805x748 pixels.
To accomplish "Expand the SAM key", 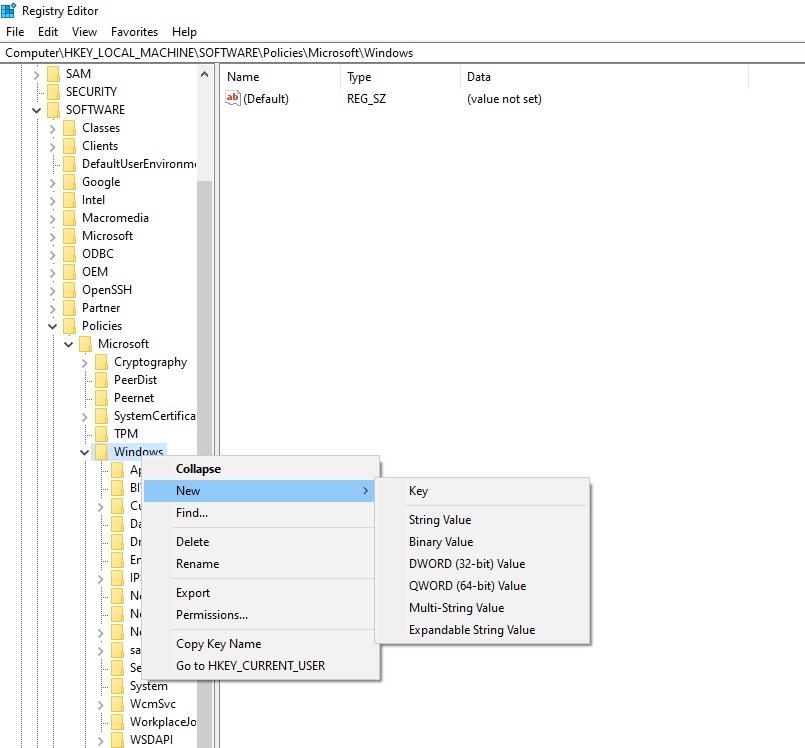I will point(36,75).
